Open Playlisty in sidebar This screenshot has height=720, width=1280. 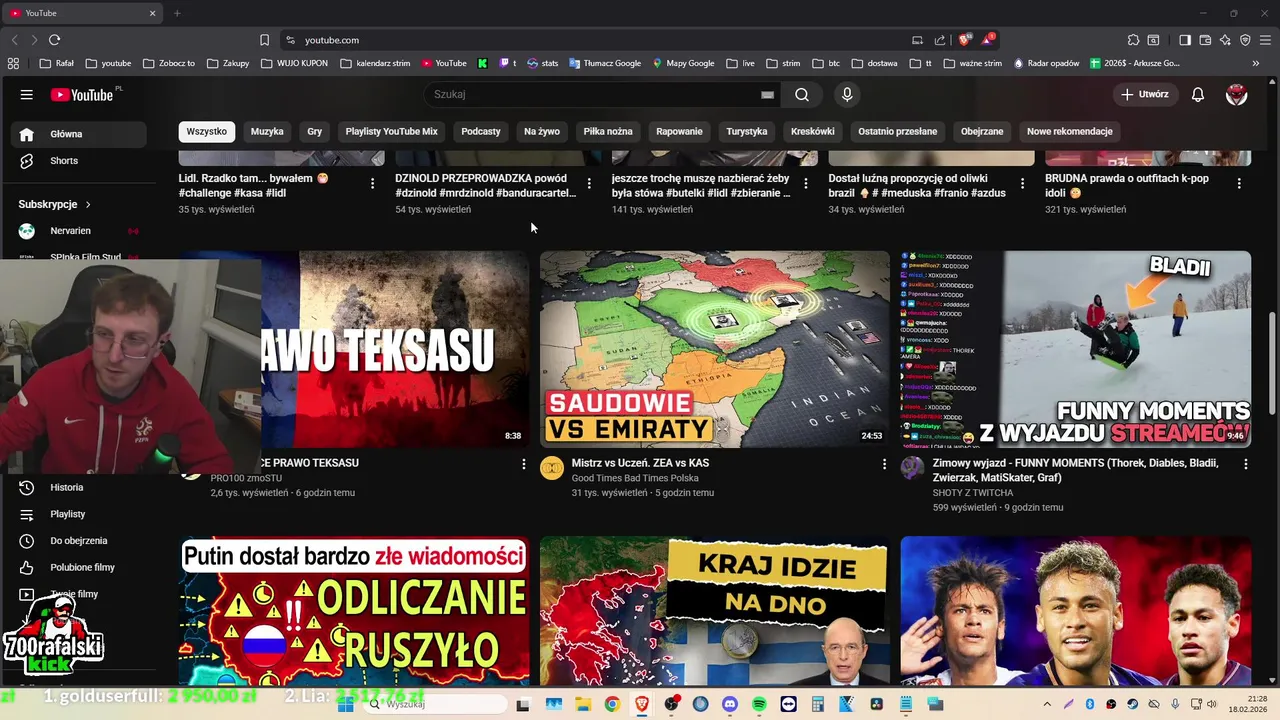79,514
